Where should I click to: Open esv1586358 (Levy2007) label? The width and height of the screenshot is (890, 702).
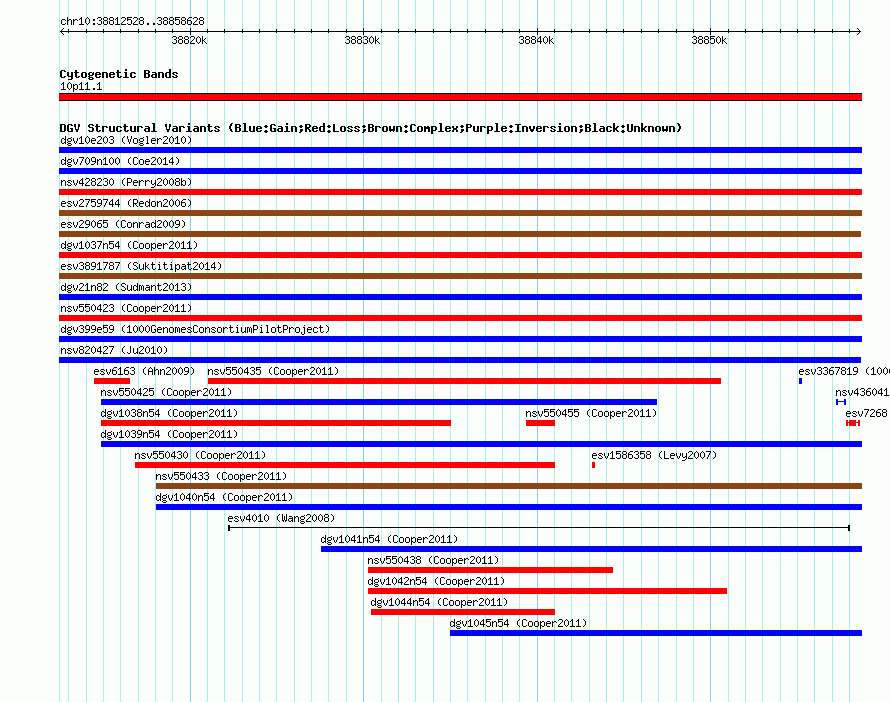click(654, 455)
